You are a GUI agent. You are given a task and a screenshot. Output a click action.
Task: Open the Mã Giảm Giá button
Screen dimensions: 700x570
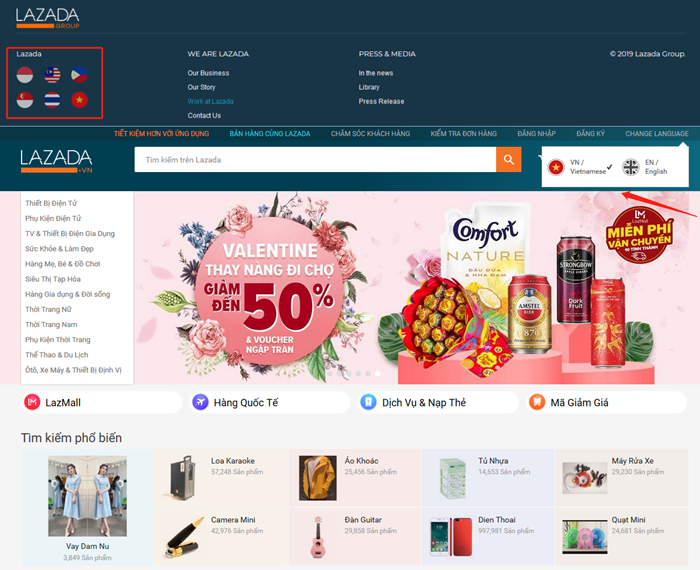(x=607, y=402)
